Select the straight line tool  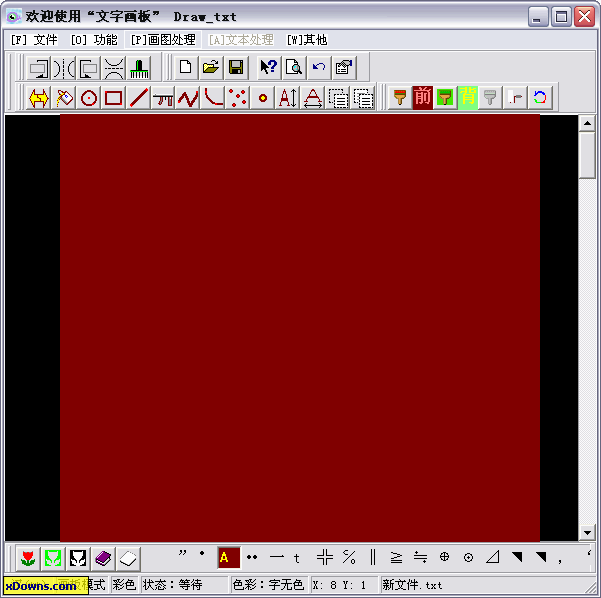point(139,98)
